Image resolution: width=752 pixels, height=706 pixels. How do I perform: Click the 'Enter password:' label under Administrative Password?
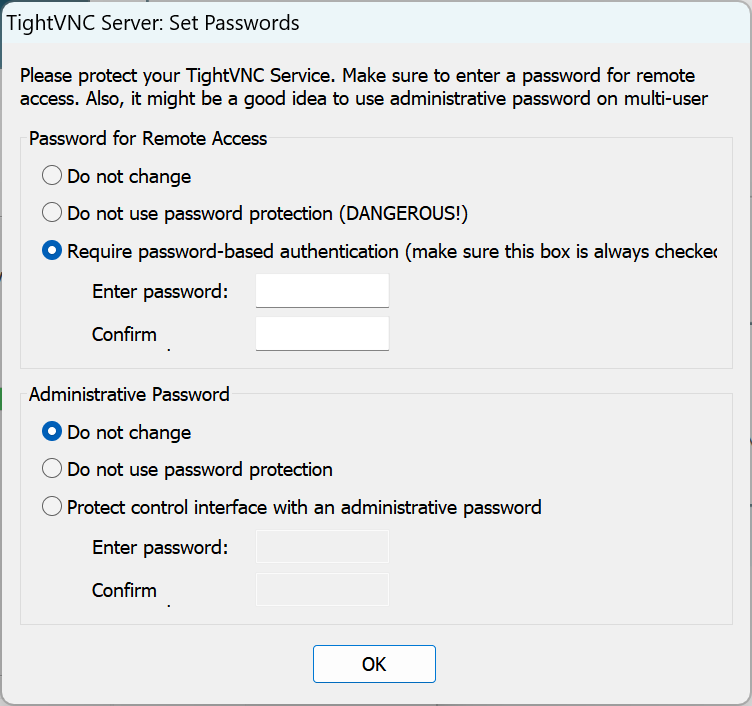[x=160, y=547]
